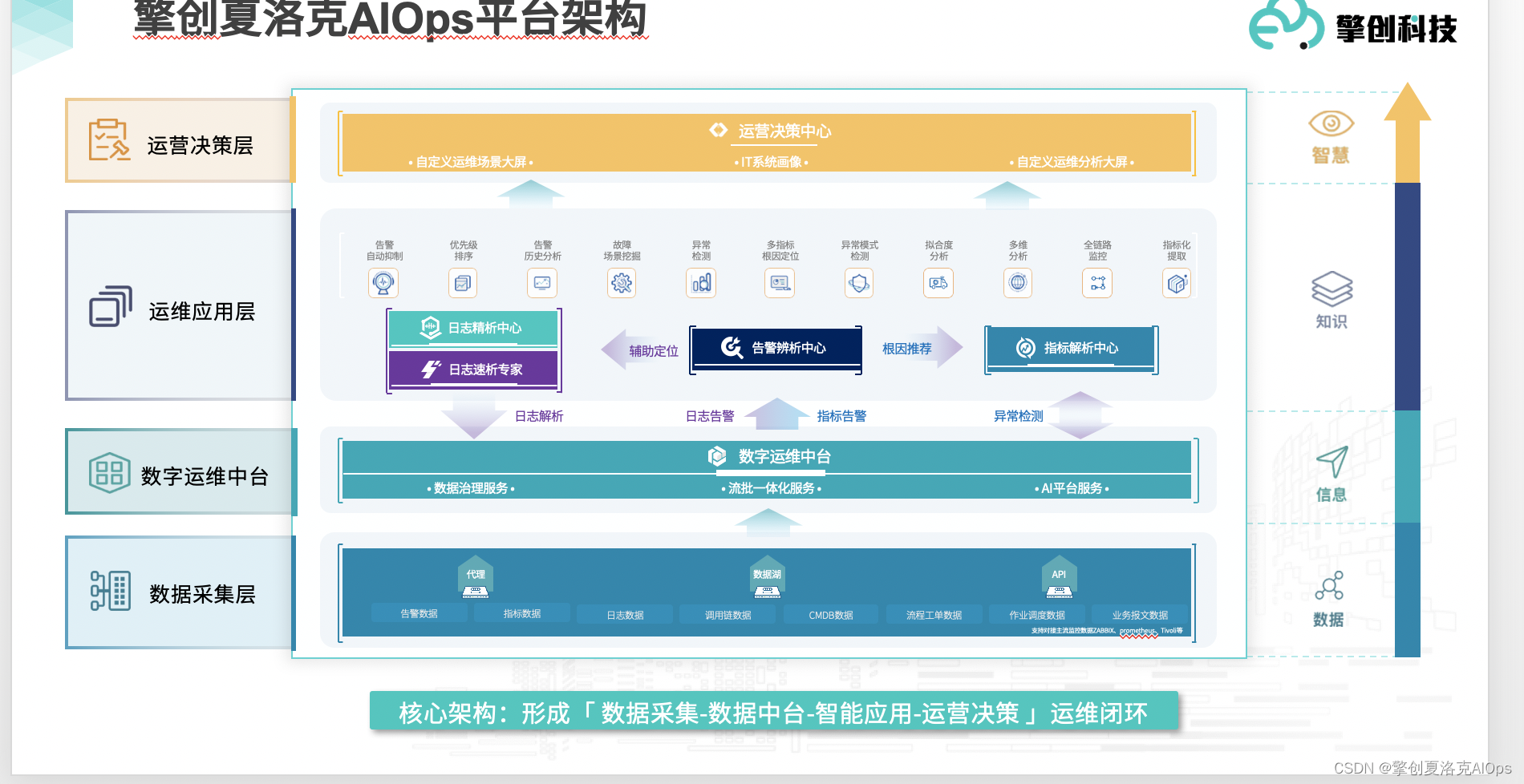Click the 拟合度分析 icon
The image size is (1524, 784).
[938, 283]
